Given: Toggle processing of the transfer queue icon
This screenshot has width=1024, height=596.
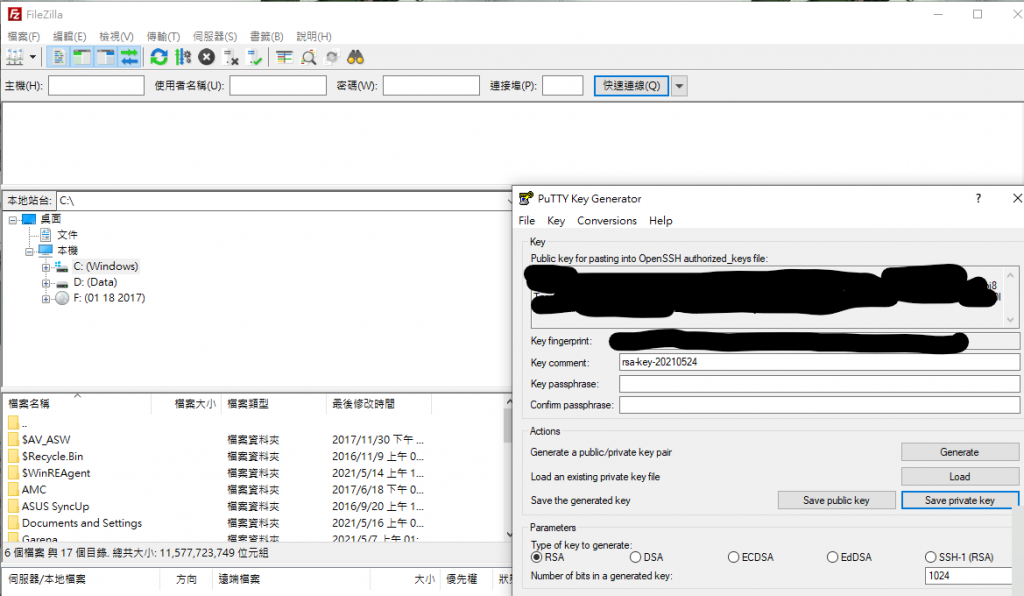Looking at the screenshot, I should click(183, 57).
